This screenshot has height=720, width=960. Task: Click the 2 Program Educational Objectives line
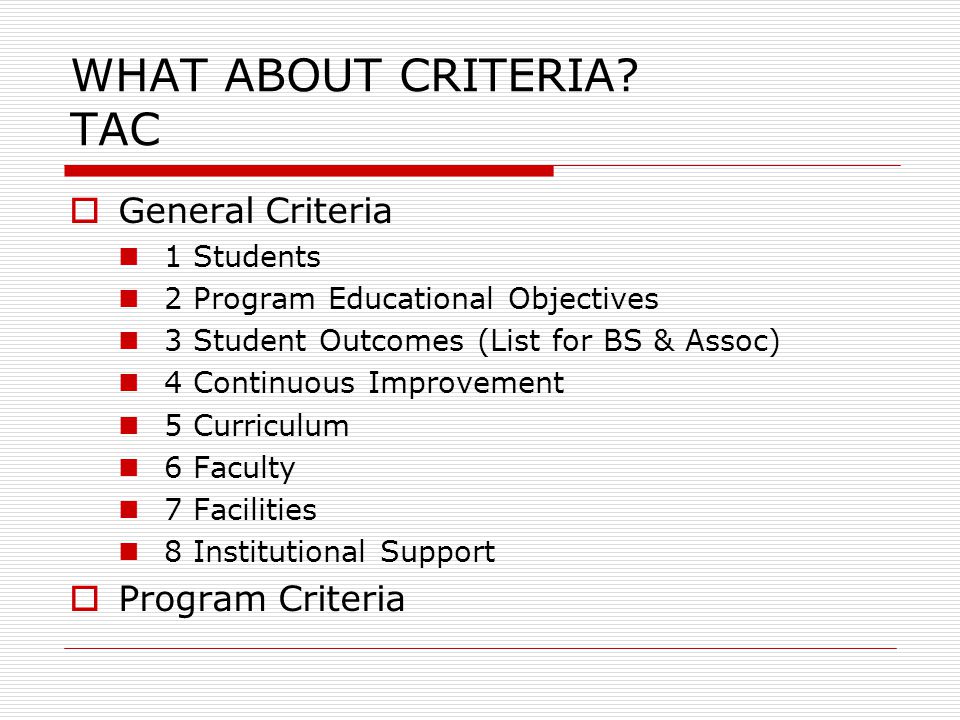(x=411, y=299)
